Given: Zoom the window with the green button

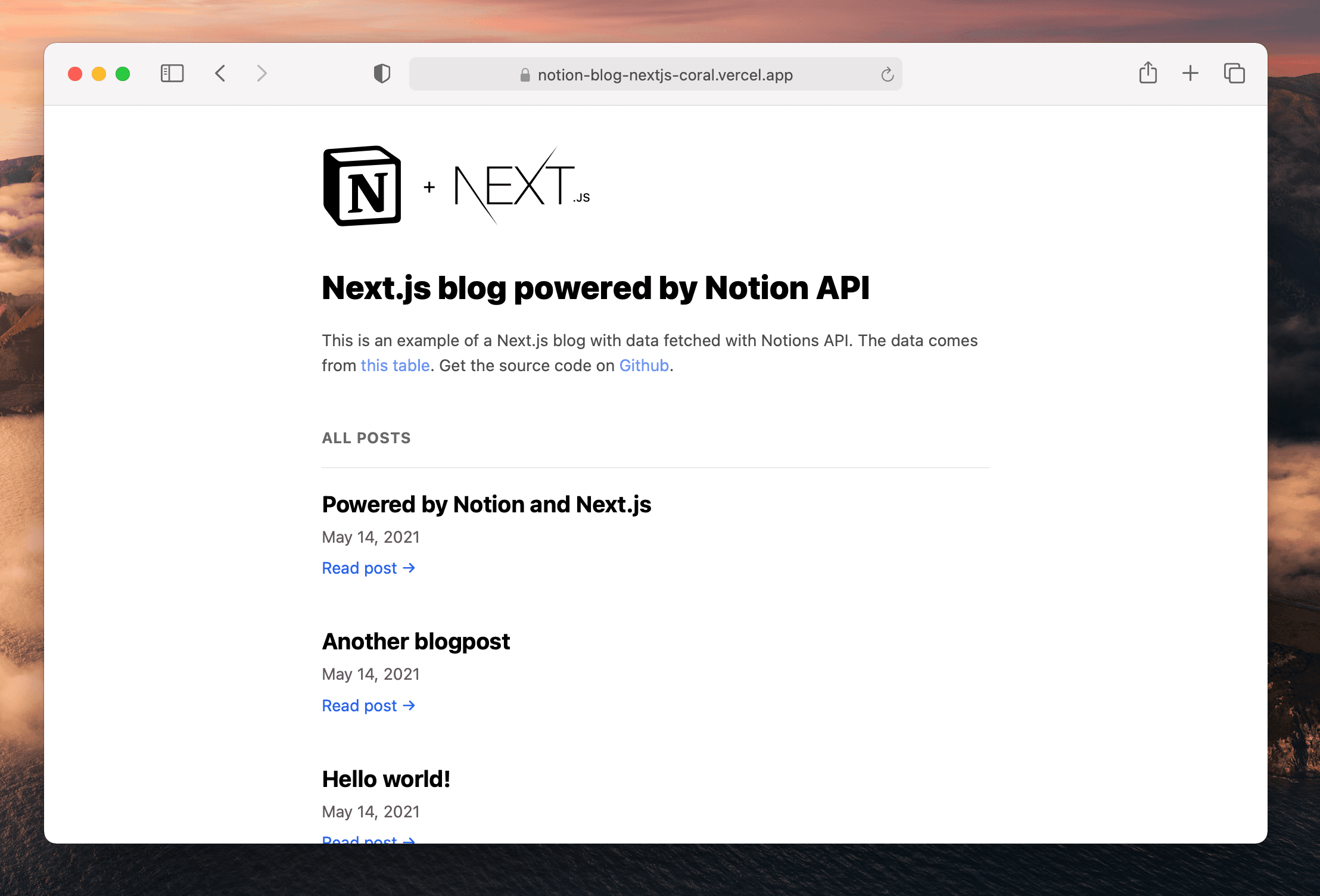Looking at the screenshot, I should click(123, 73).
